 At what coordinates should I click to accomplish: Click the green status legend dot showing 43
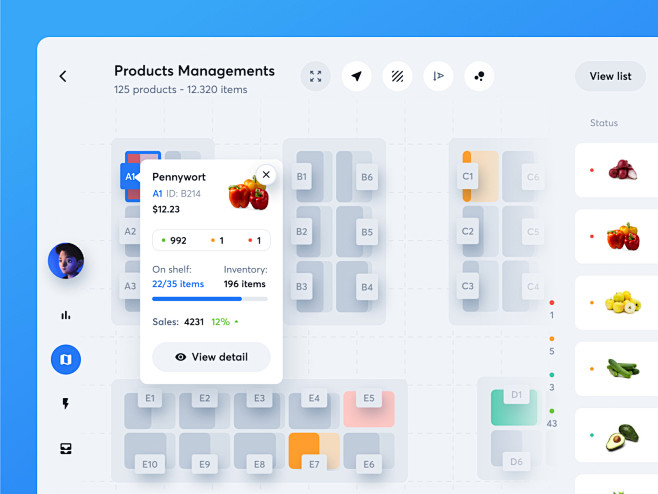coord(552,411)
